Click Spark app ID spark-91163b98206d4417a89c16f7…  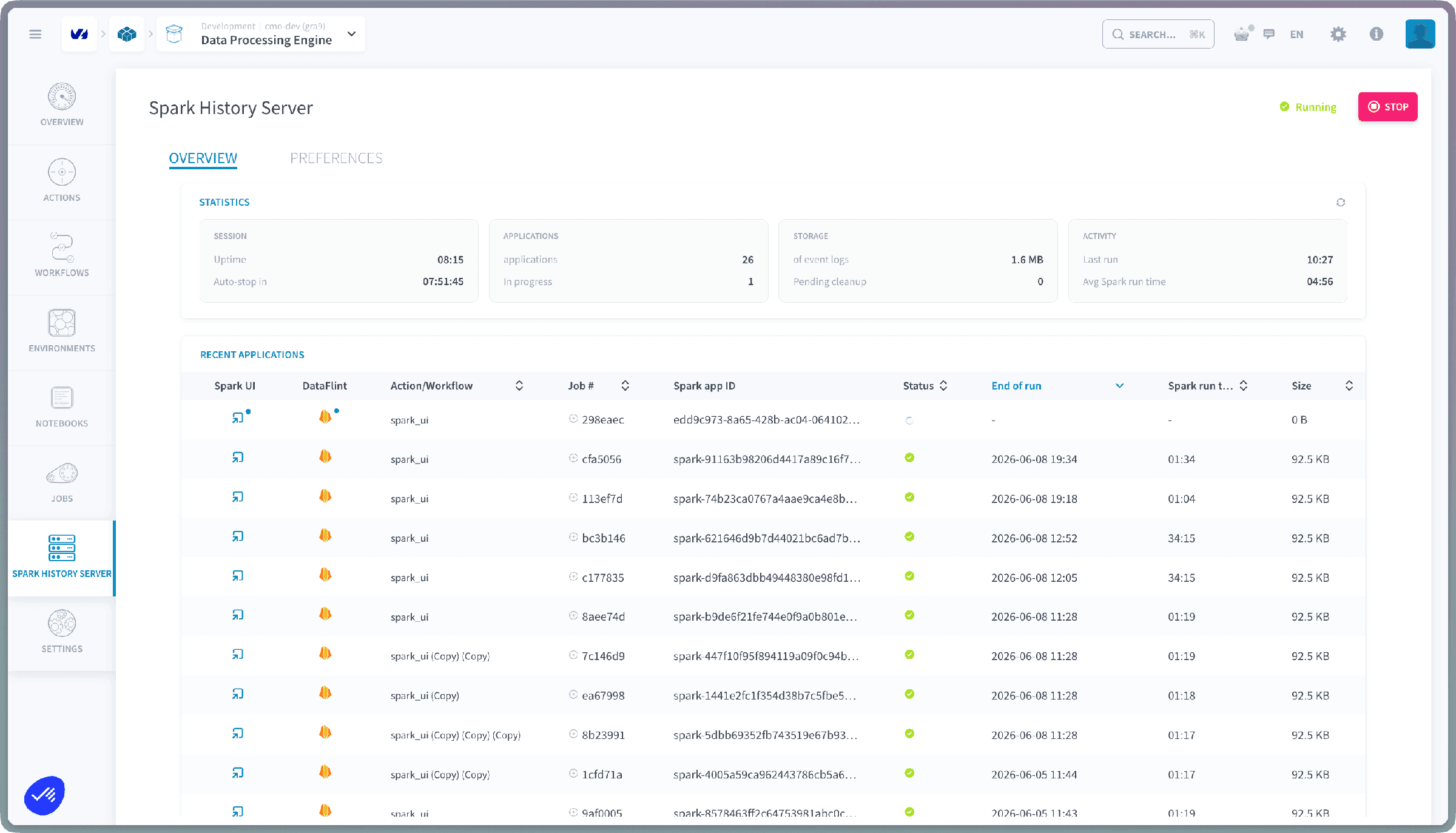[x=767, y=459]
